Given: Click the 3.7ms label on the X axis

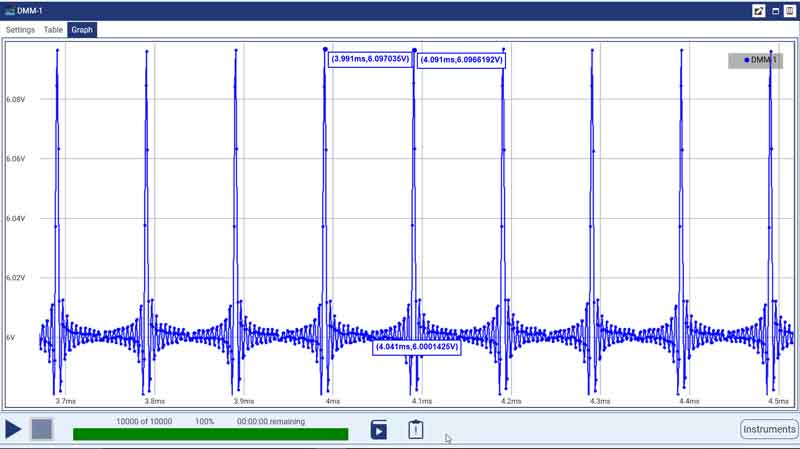Looking at the screenshot, I should (x=65, y=401).
